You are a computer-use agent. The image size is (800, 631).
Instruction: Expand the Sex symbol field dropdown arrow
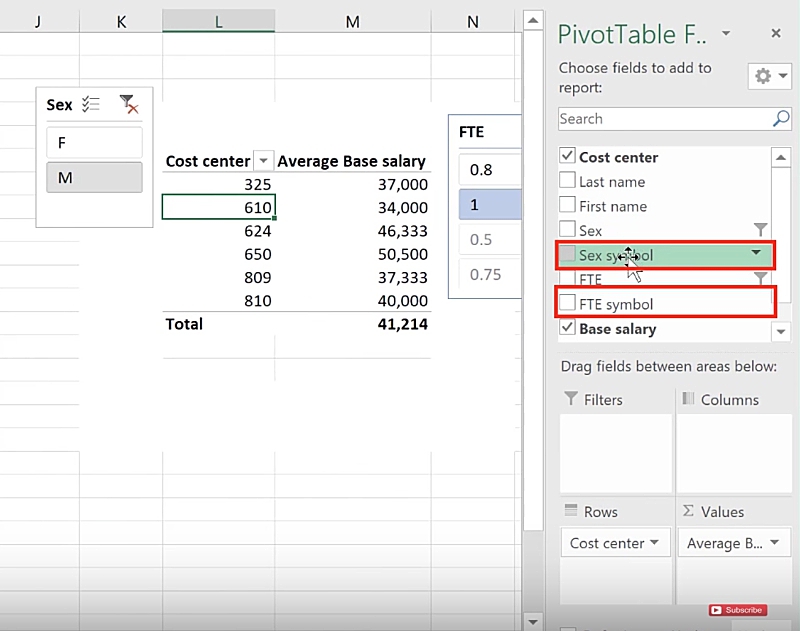click(757, 254)
